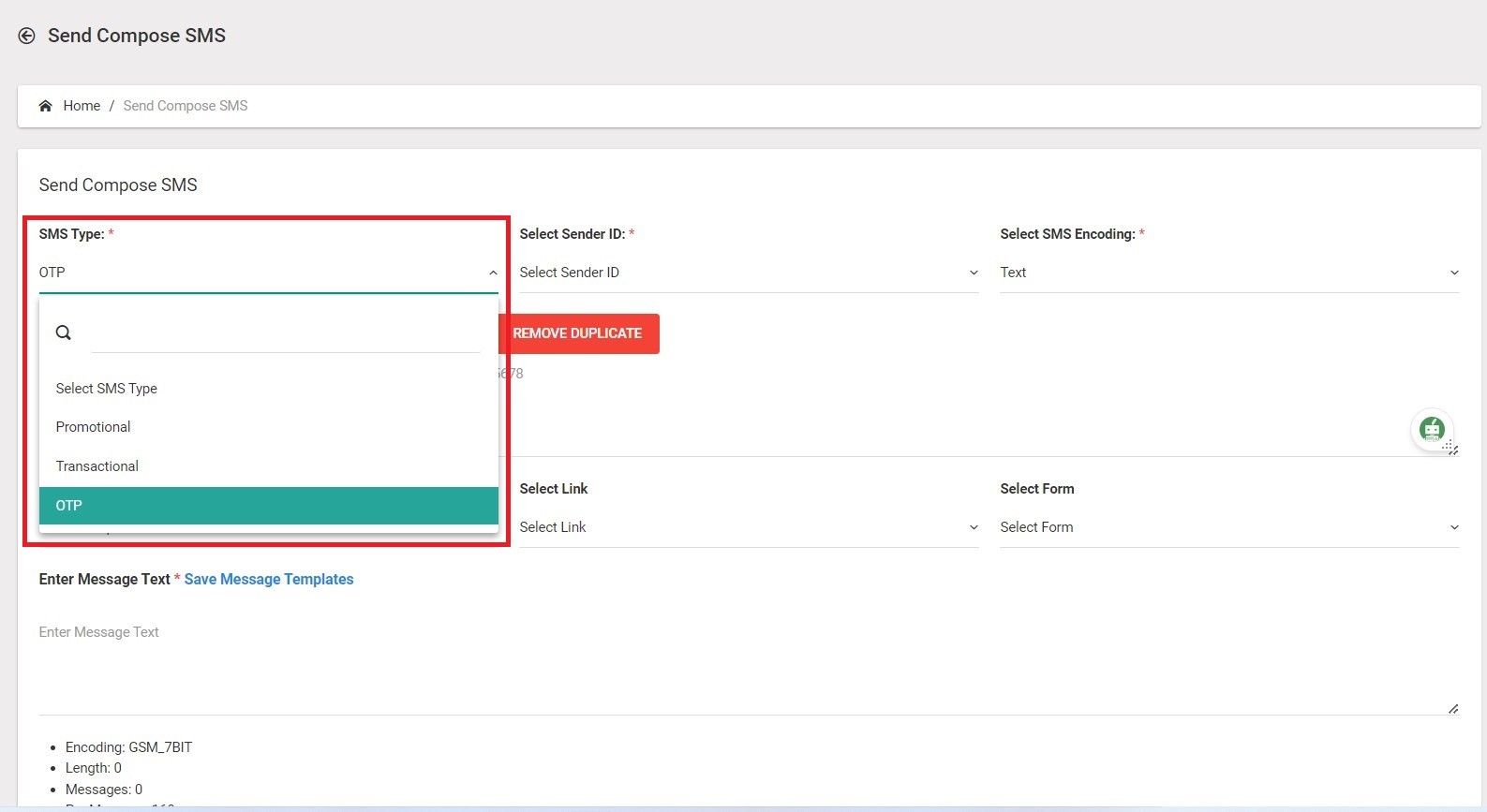Open the Select Link dropdown
Screen dimensions: 1487x812
coord(748,527)
